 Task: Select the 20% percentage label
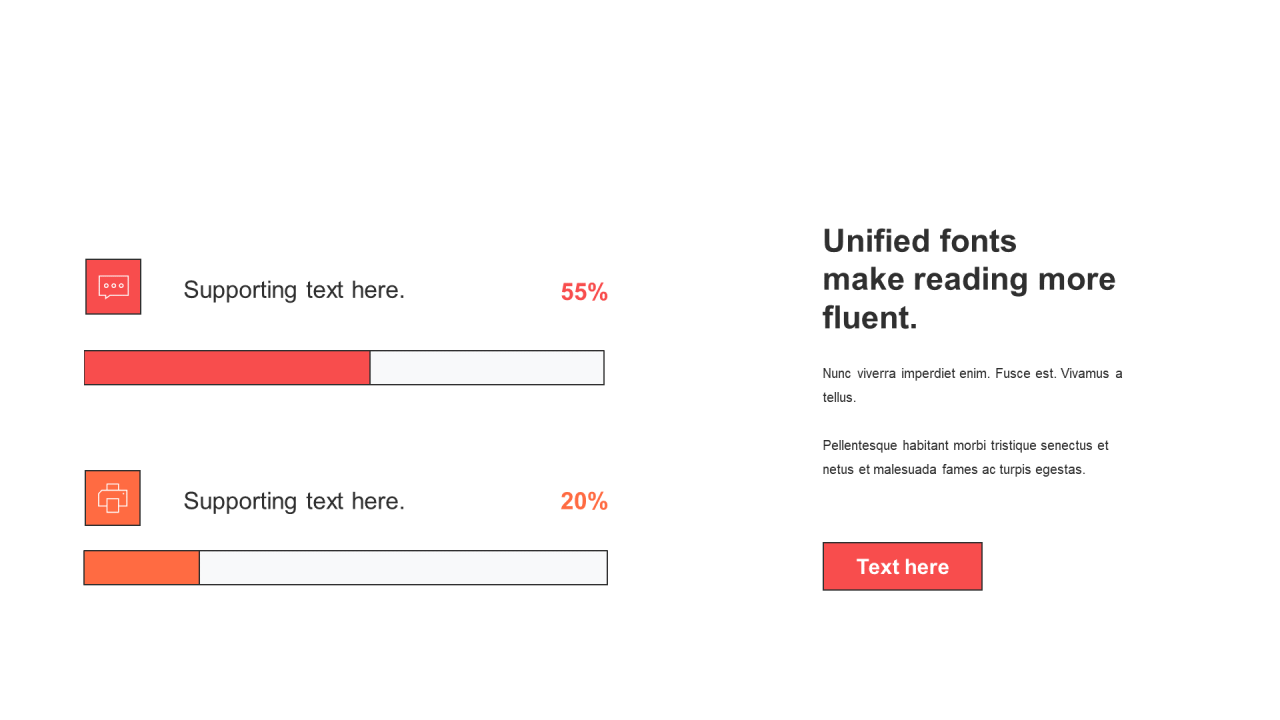[584, 501]
